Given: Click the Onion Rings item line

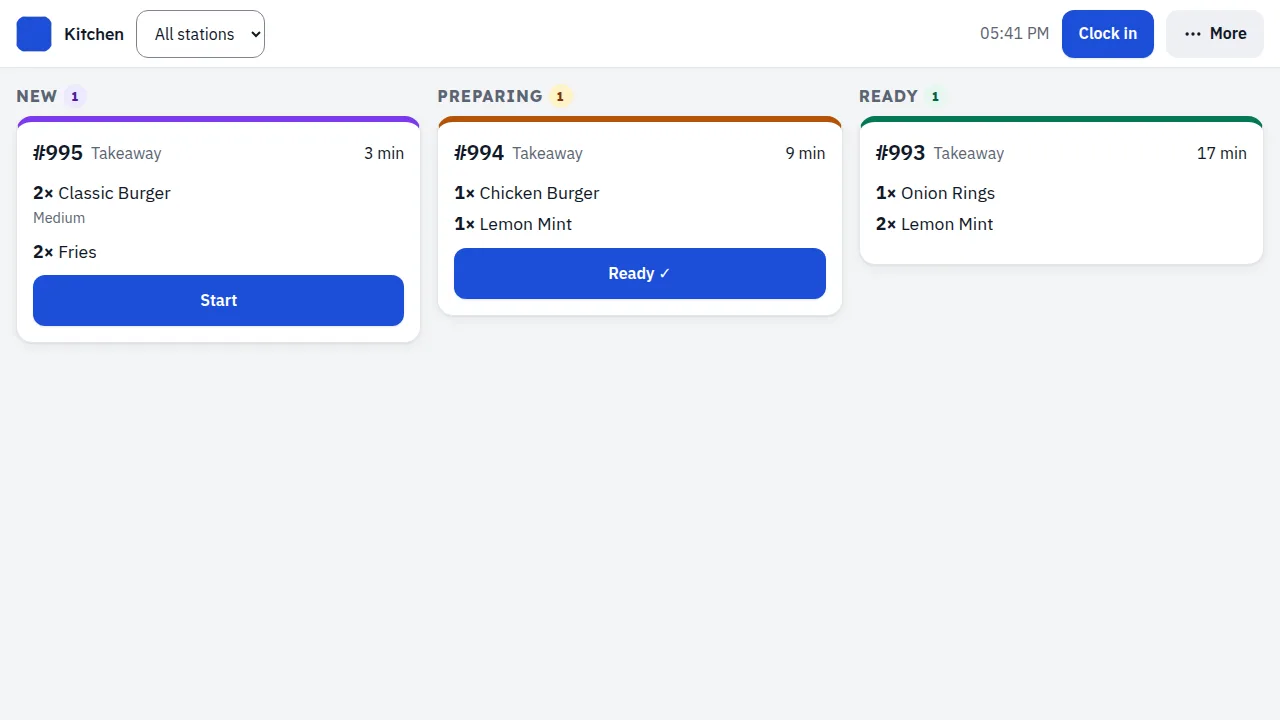Looking at the screenshot, I should click(935, 193).
